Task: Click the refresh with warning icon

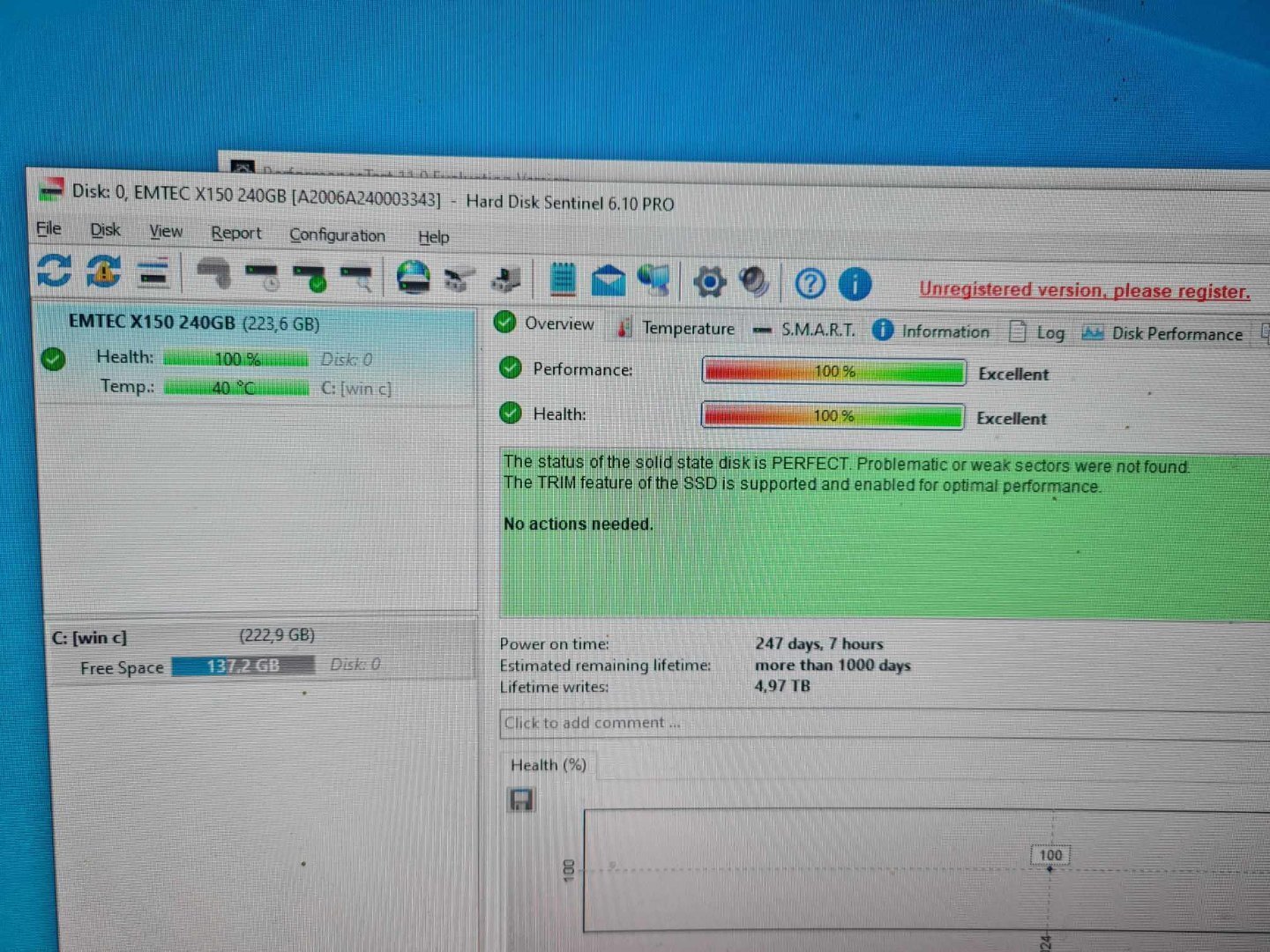Action: (x=103, y=271)
